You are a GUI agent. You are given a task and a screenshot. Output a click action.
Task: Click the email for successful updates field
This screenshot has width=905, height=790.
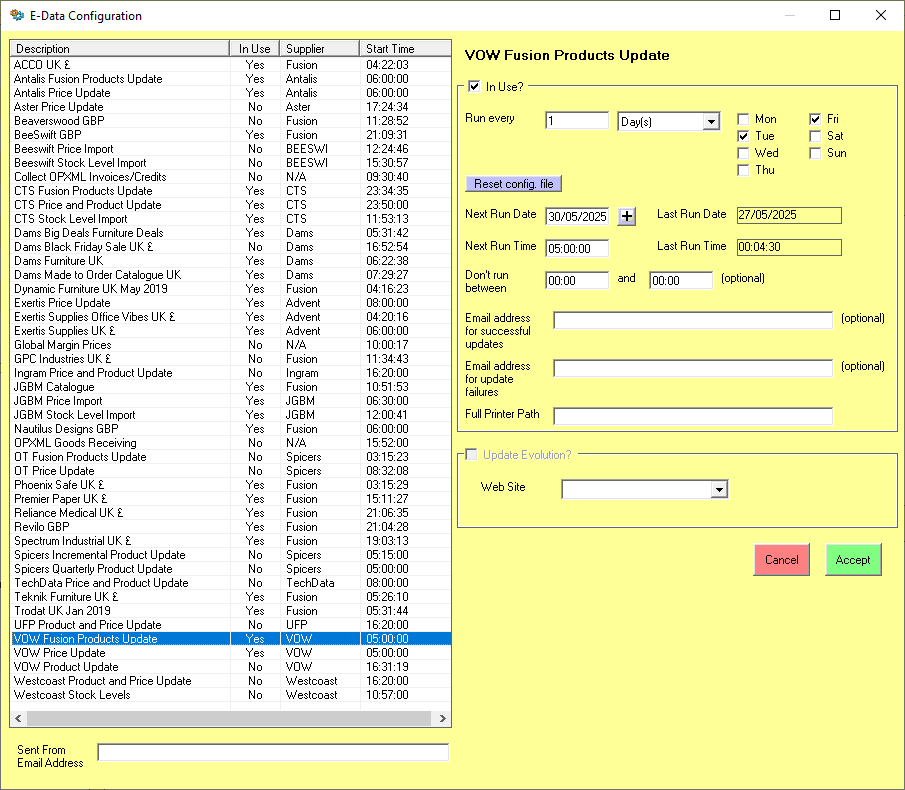693,320
